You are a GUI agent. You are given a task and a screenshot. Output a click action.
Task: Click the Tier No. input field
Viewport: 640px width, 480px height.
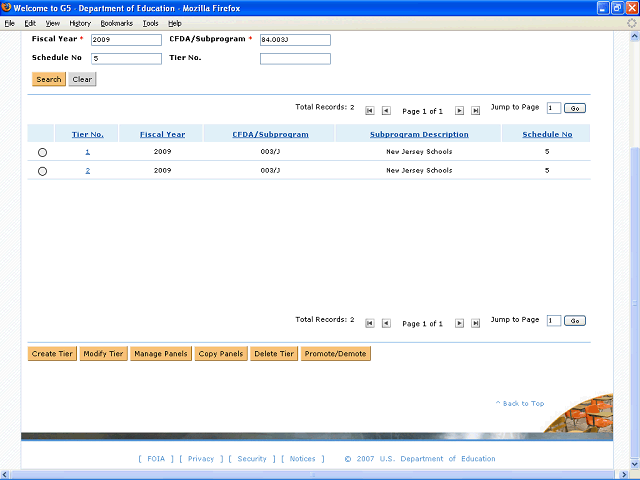point(295,59)
